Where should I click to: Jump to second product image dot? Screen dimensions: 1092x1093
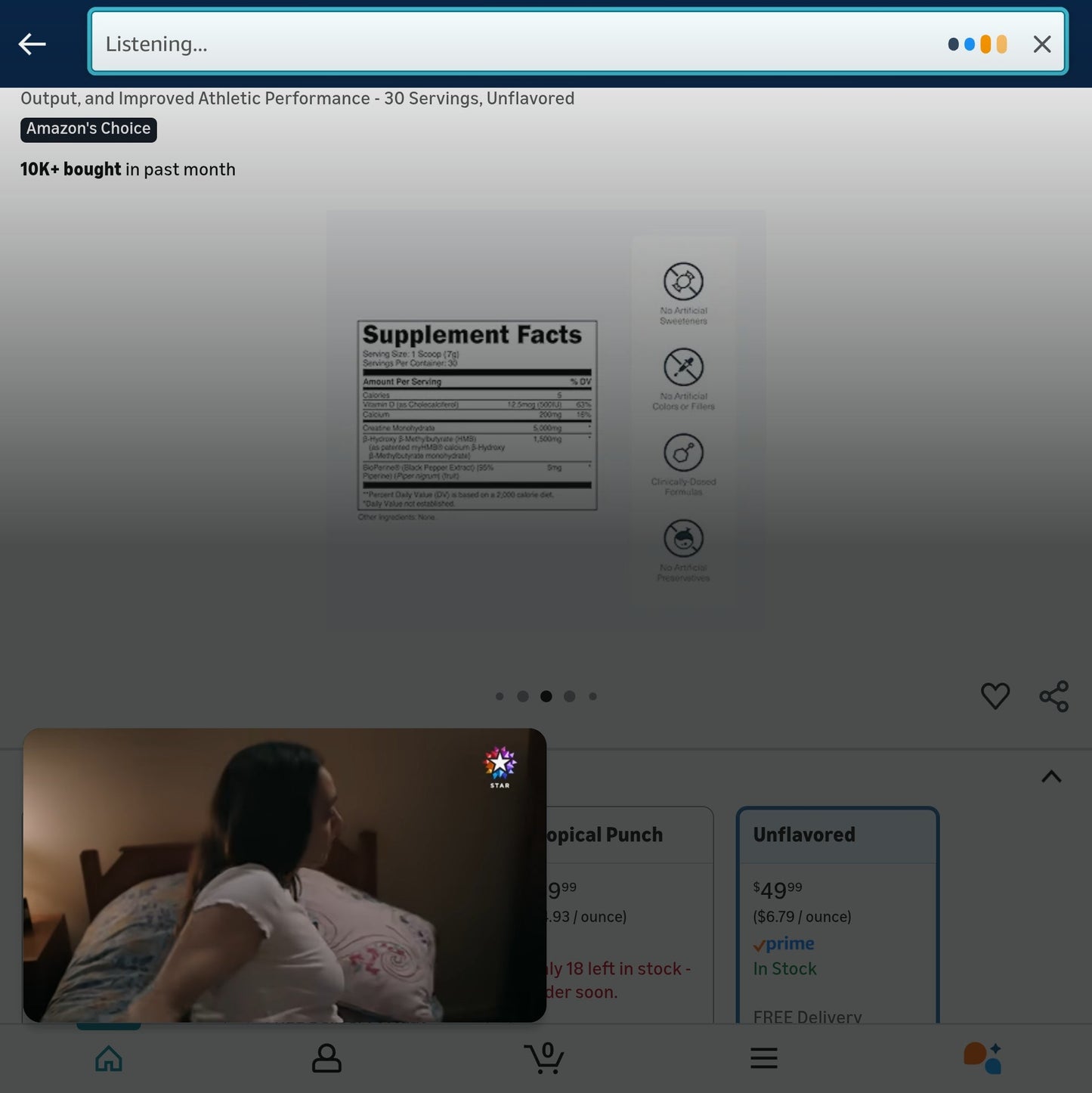click(x=523, y=696)
